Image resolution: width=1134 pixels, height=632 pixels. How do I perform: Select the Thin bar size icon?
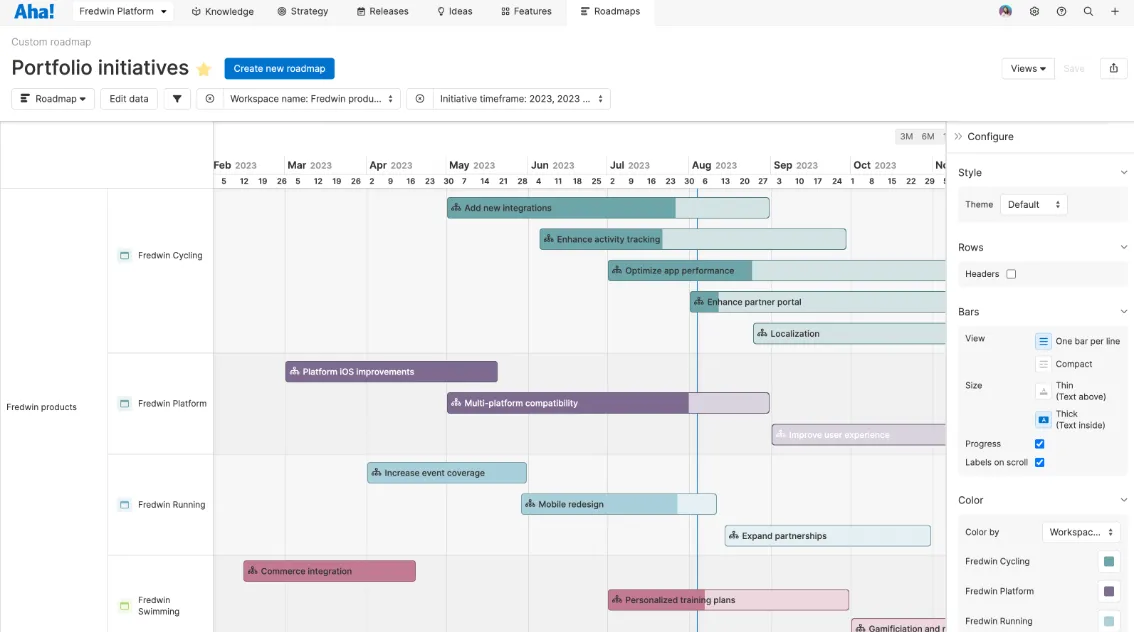pos(1043,391)
